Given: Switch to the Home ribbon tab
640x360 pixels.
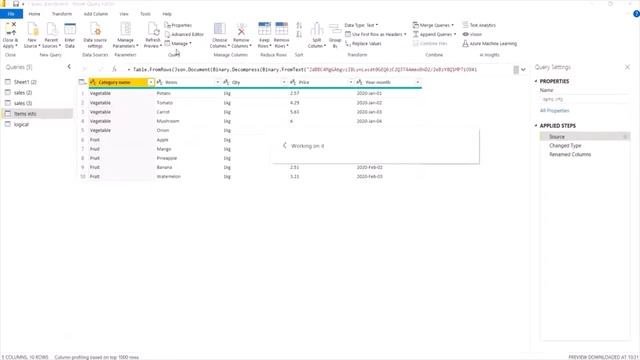Looking at the screenshot, I should click(34, 14).
